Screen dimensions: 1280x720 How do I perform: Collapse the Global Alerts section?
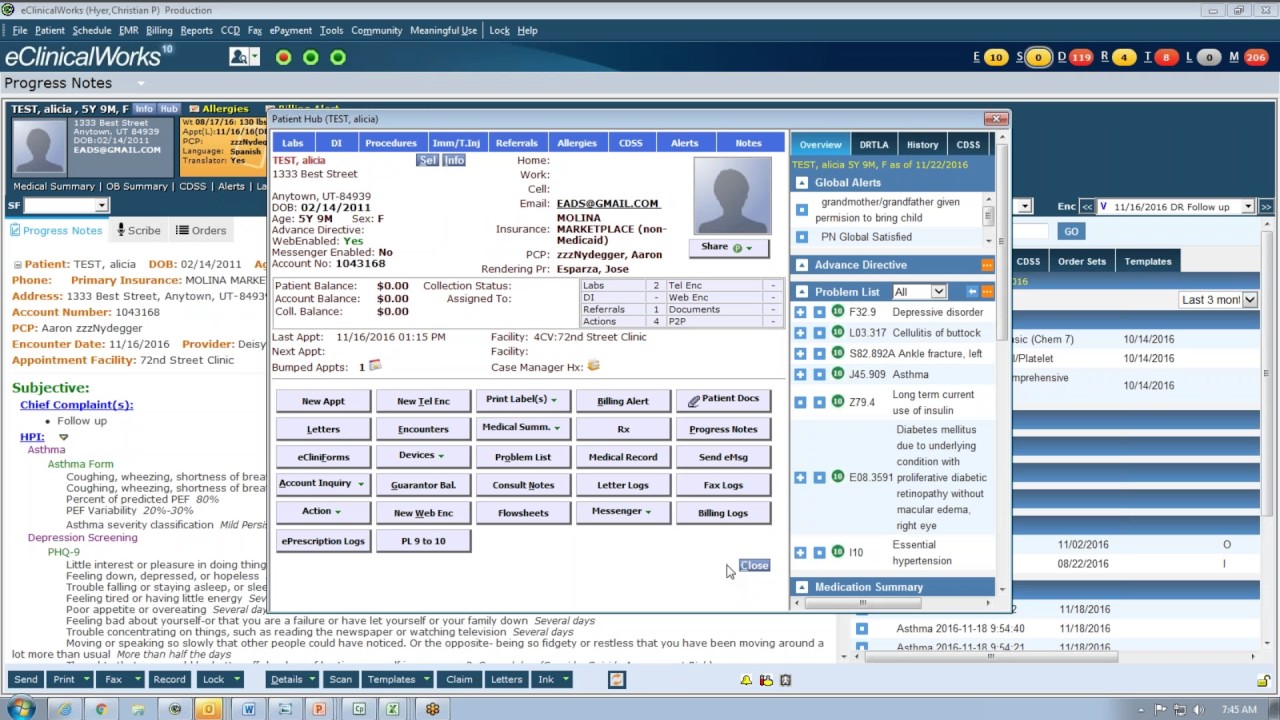pyautogui.click(x=802, y=183)
